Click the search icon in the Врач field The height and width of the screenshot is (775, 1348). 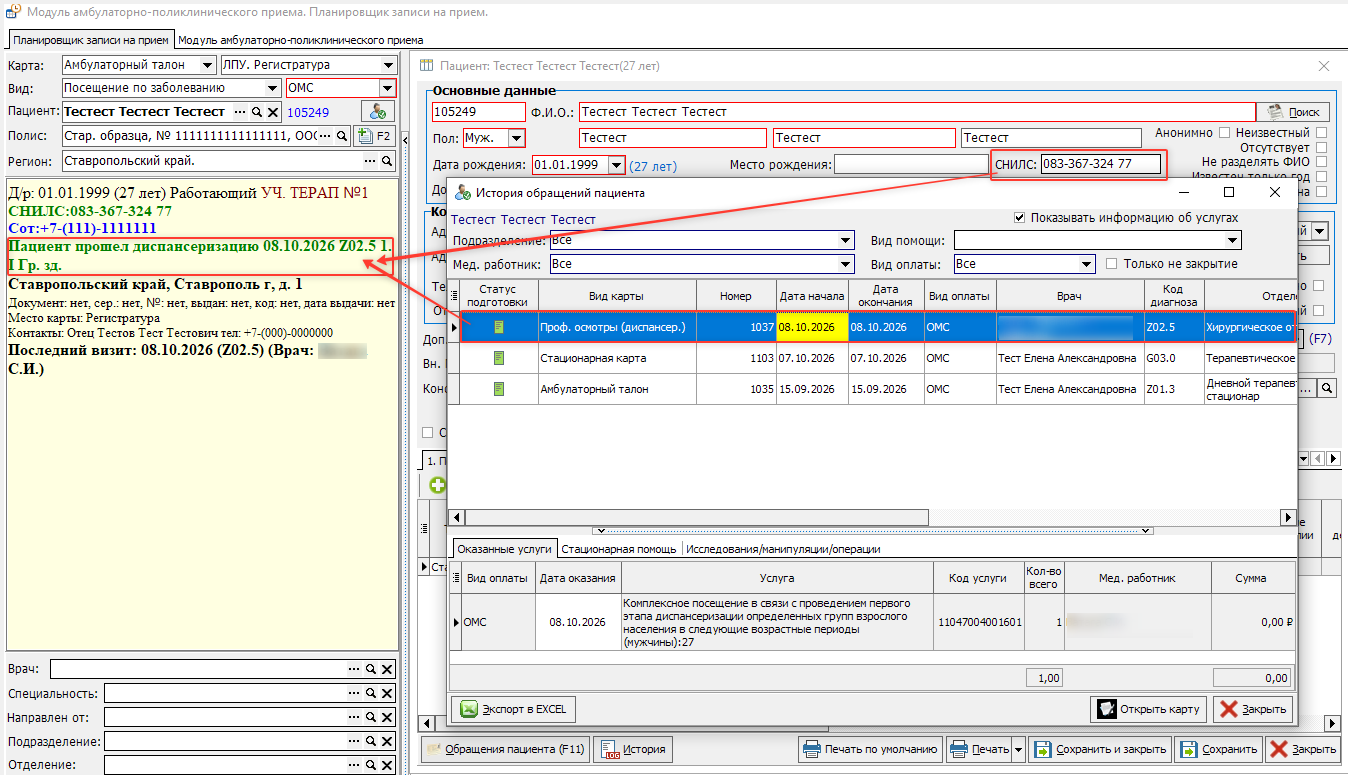click(370, 669)
